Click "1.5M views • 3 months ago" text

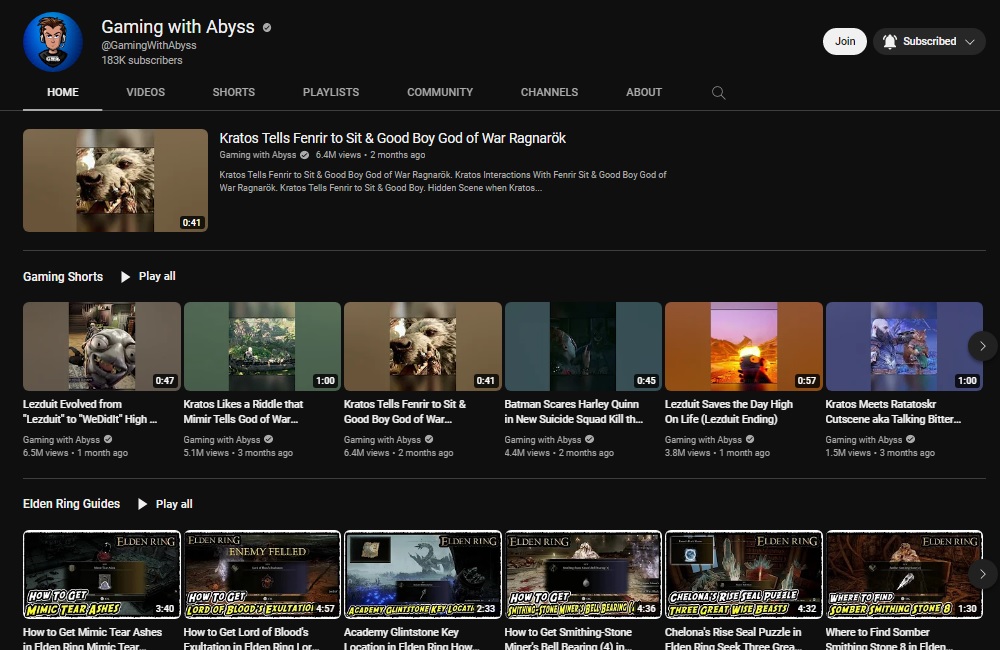(880, 453)
